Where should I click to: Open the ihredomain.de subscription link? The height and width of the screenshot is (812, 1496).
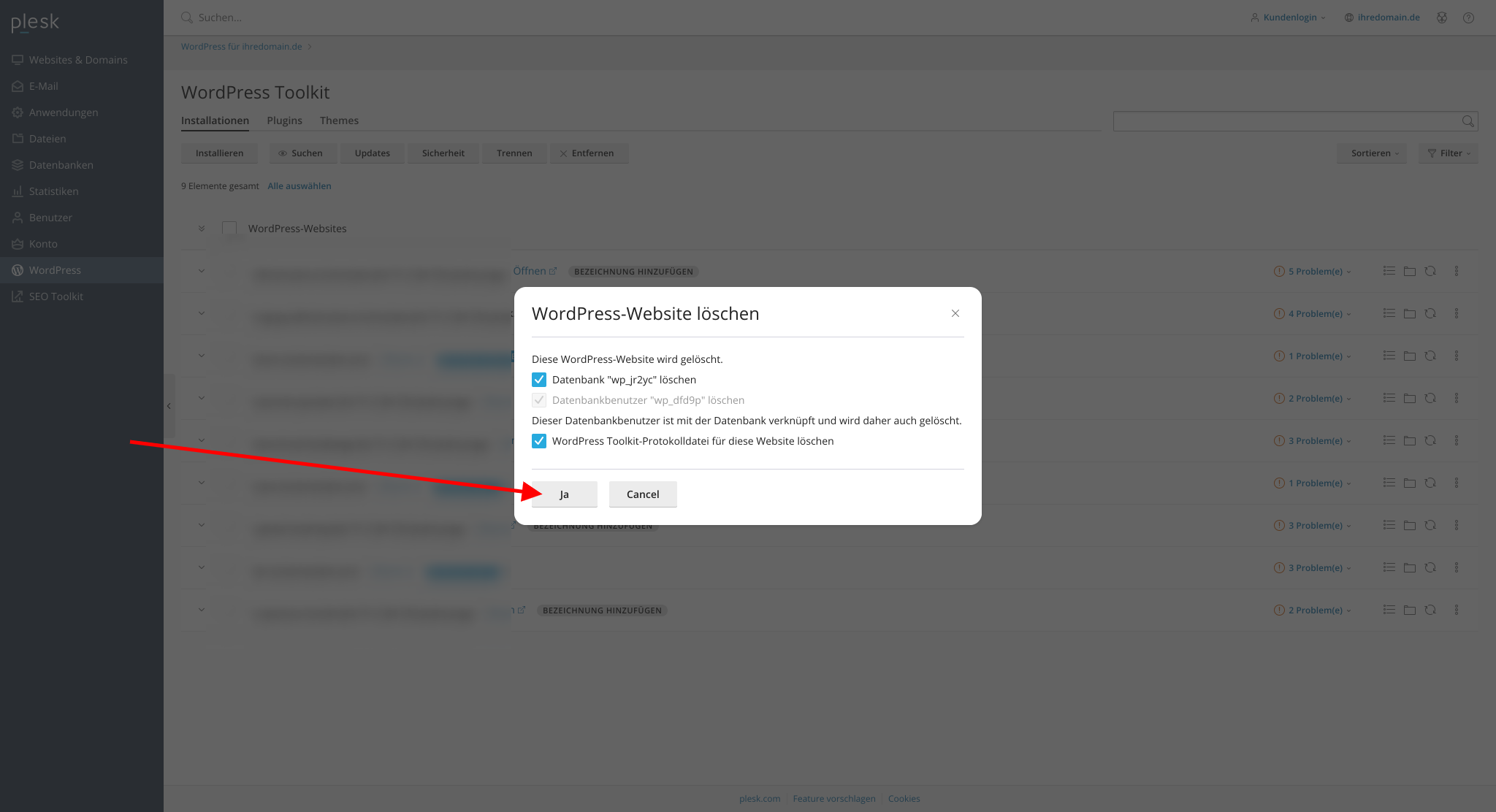coord(1382,18)
